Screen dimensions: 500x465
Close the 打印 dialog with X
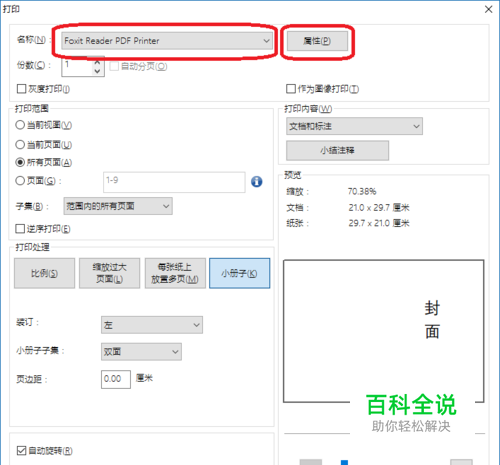[x=488, y=9]
